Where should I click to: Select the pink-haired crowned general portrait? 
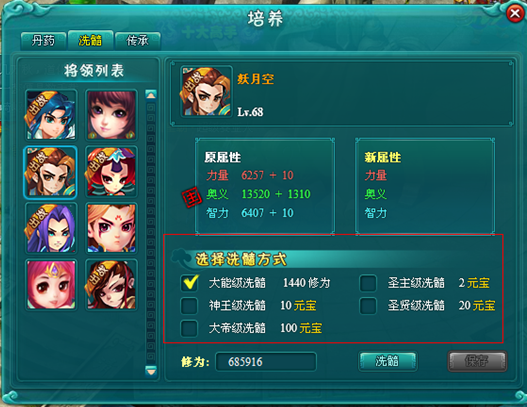pos(51,285)
